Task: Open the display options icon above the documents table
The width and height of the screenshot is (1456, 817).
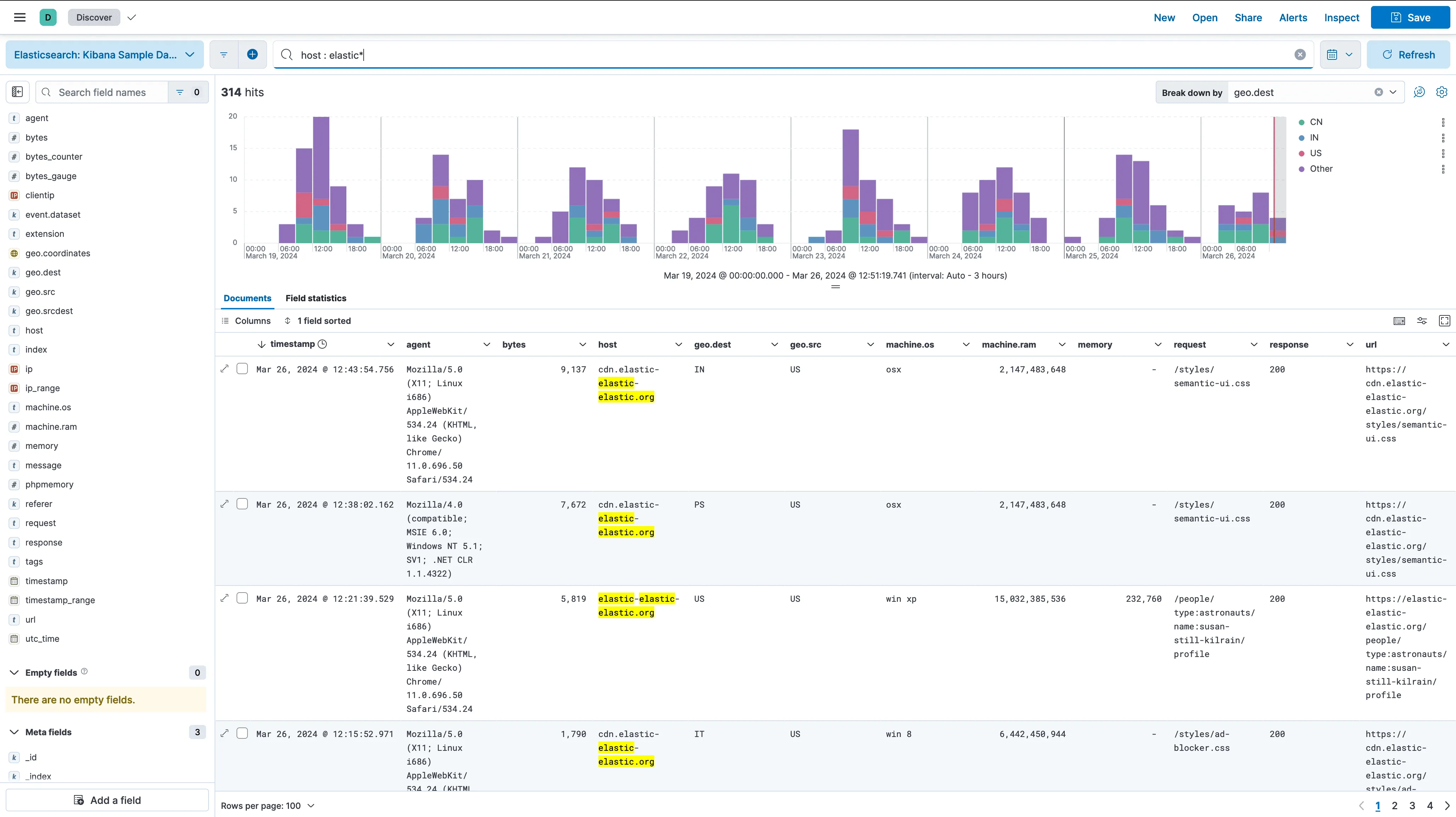Action: (1422, 320)
